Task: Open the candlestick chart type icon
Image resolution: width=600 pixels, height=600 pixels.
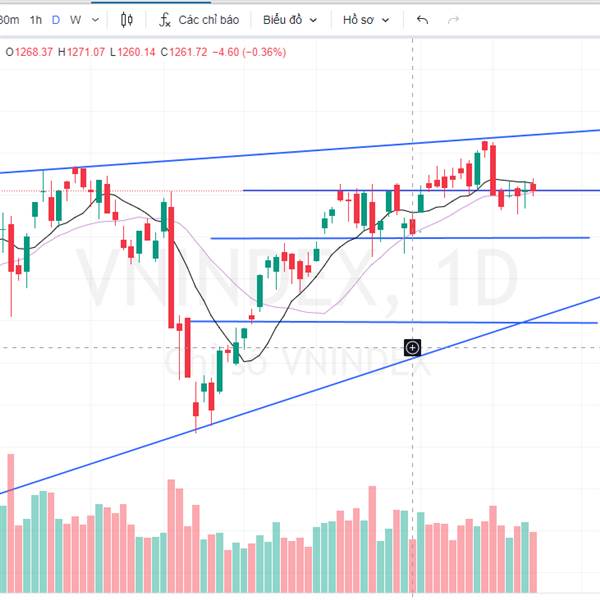Action: click(127, 19)
